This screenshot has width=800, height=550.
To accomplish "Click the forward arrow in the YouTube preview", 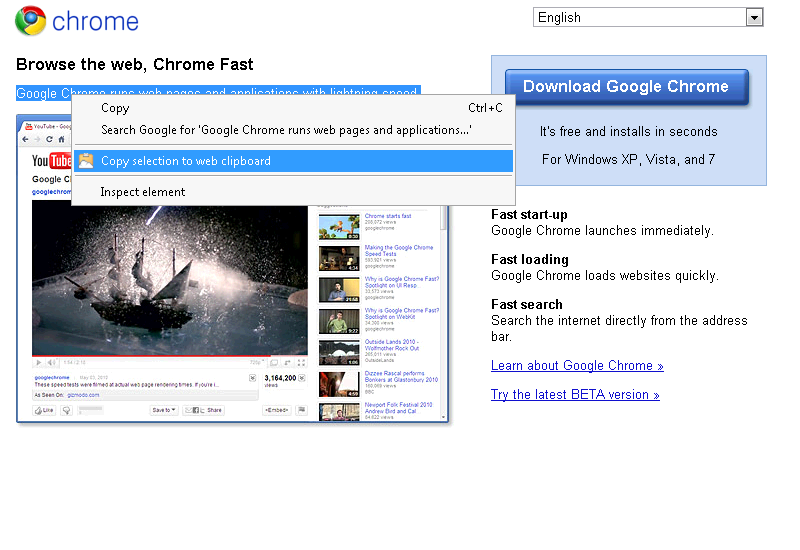I will (37, 139).
